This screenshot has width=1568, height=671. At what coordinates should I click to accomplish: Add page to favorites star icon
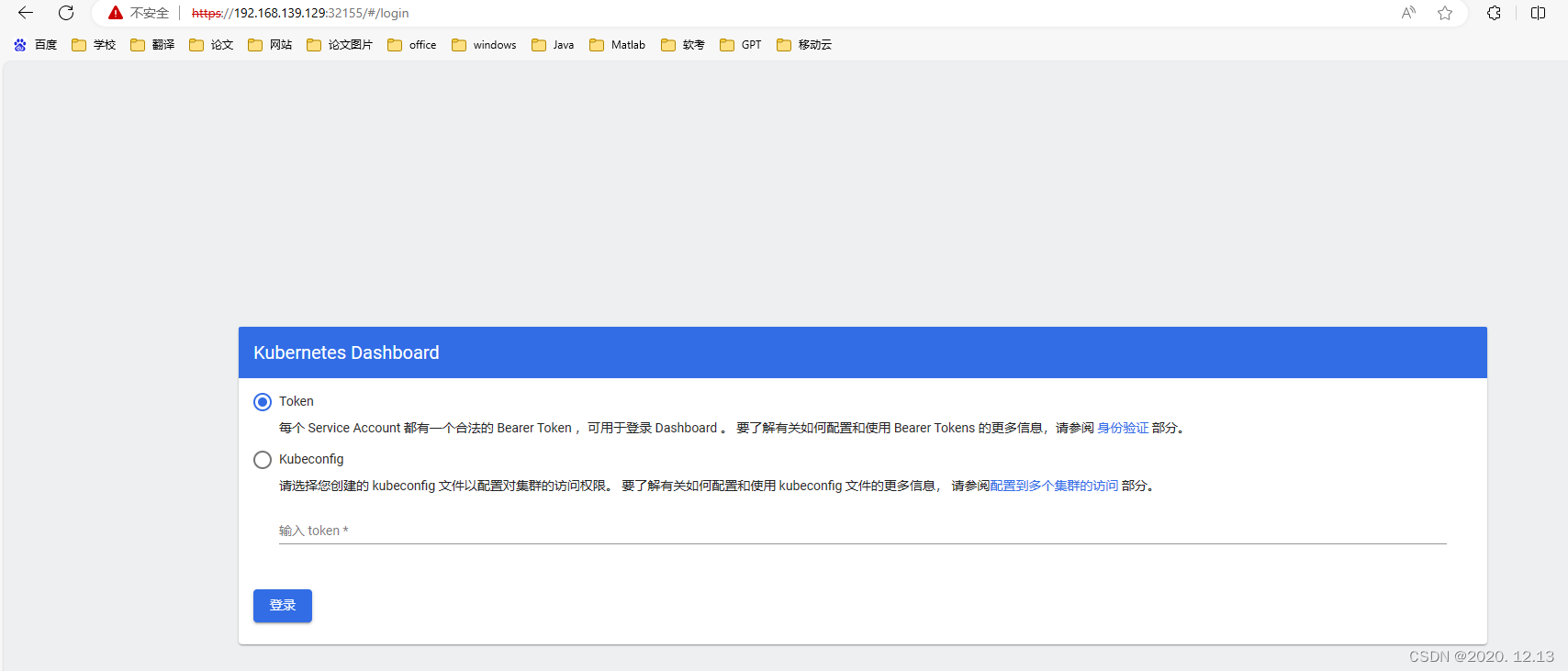click(1445, 13)
